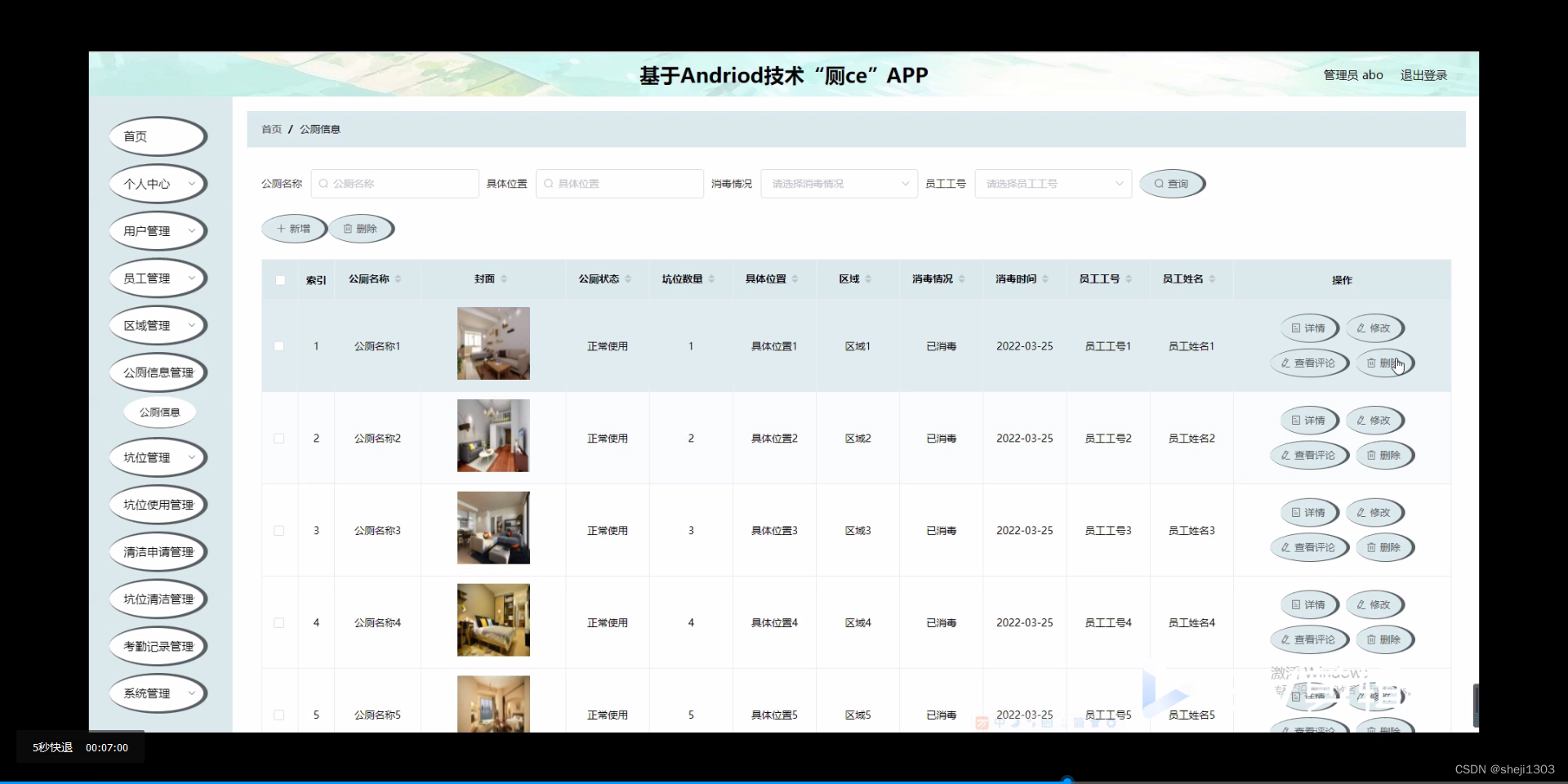Screen dimensions: 1568x784
Task: Check the checkbox for row 1
Action: pos(278,346)
